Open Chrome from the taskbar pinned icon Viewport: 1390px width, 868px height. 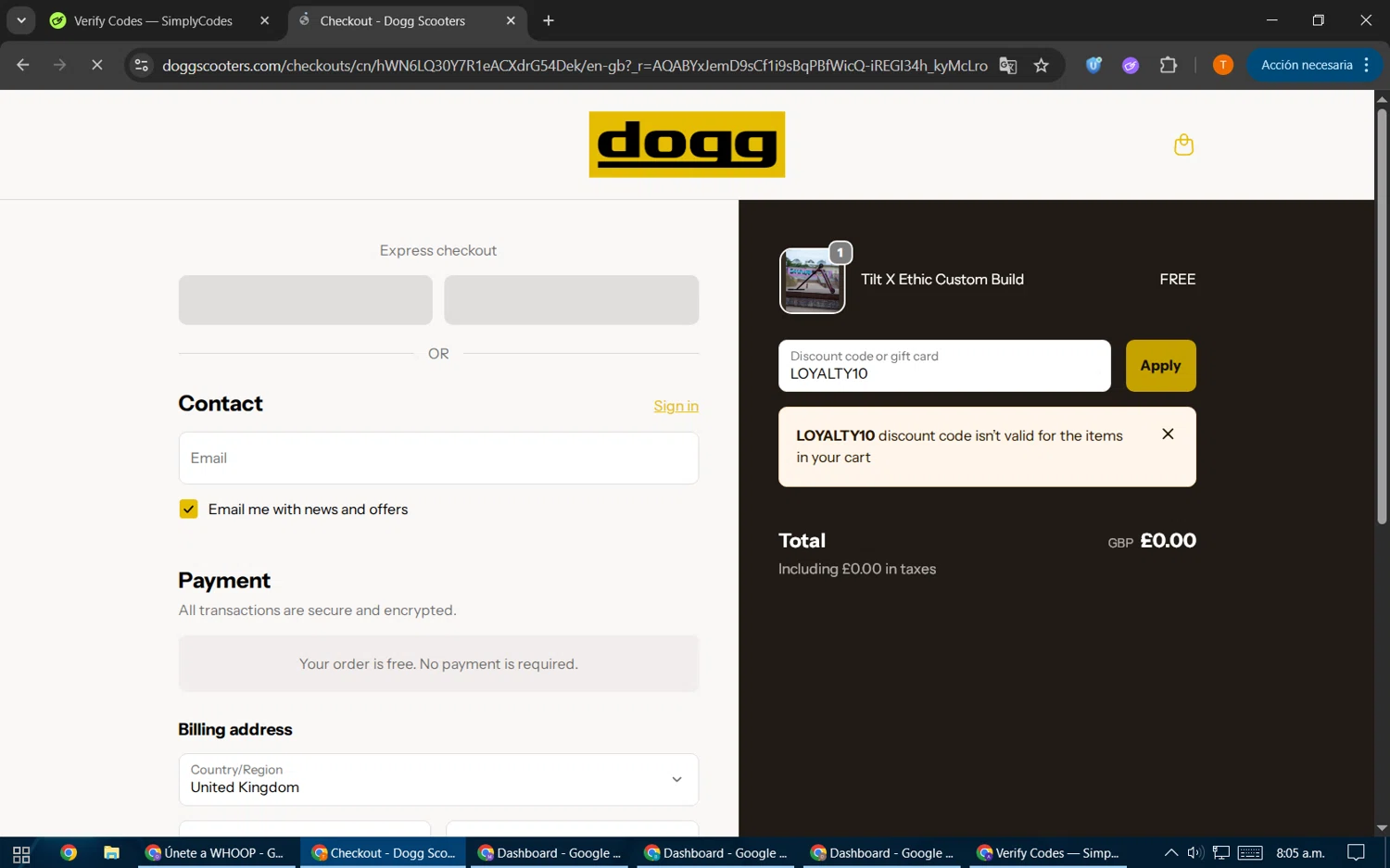69,853
